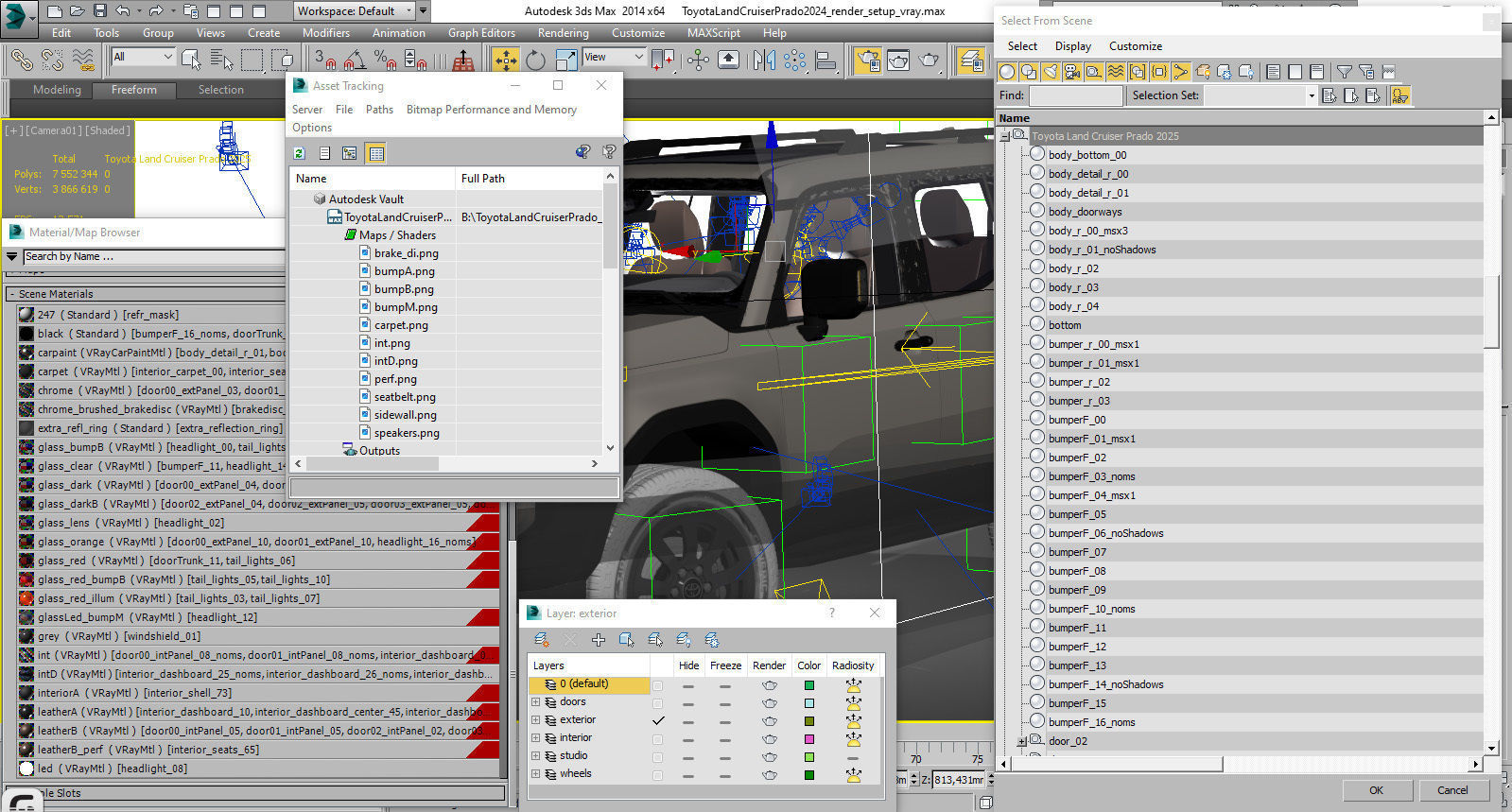Open the View reference coordinate dropdown
The width and height of the screenshot is (1512, 812).
[x=614, y=58]
